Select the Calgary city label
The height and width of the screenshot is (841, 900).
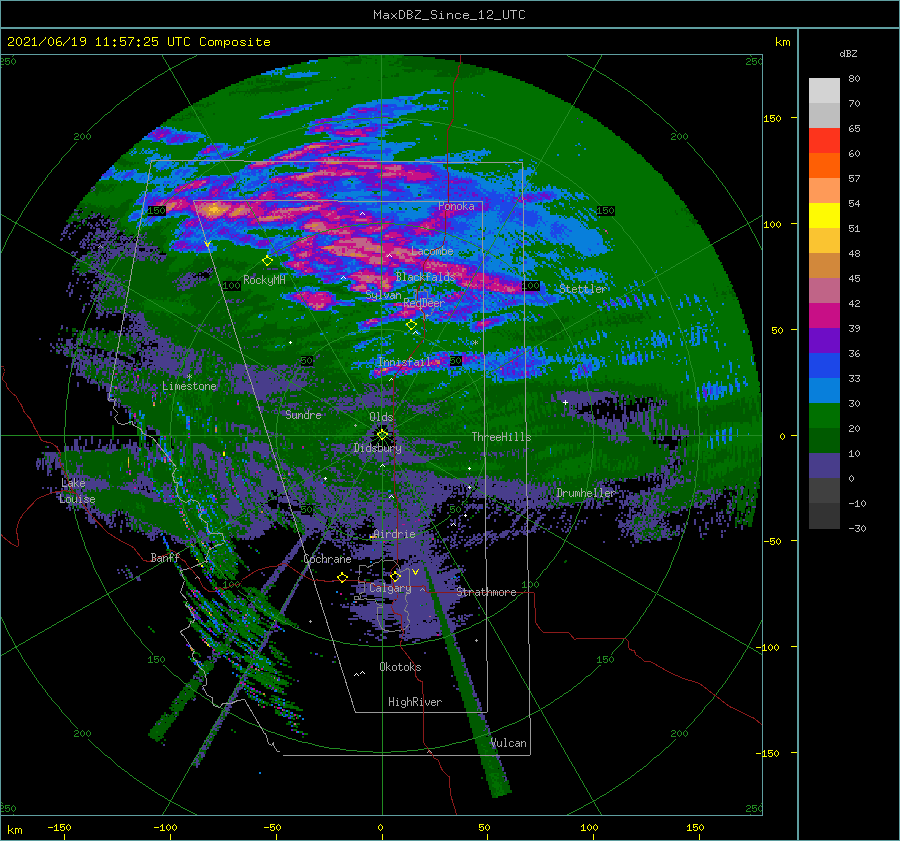point(390,588)
